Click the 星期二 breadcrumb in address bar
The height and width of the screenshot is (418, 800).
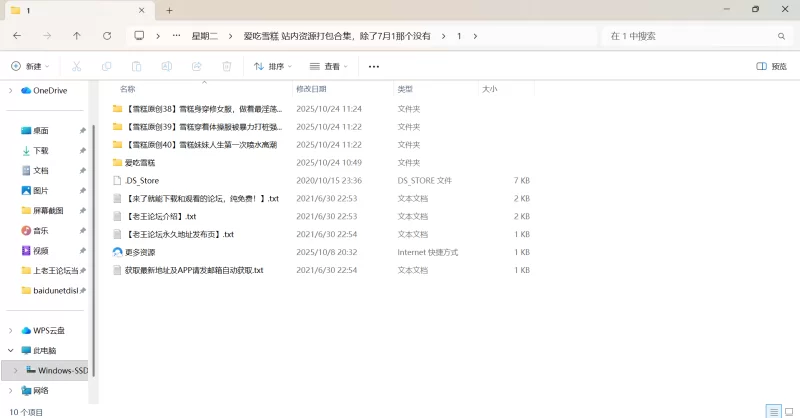point(205,35)
